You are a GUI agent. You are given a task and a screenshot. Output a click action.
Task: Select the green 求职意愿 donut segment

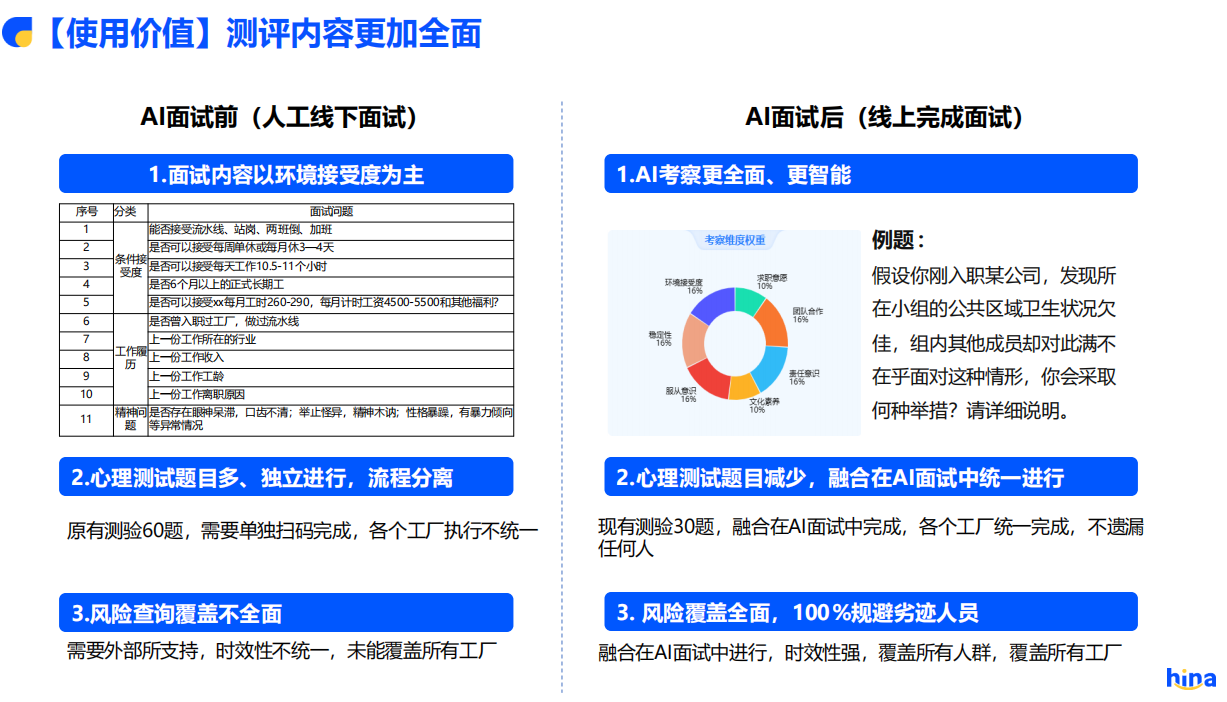(x=749, y=301)
